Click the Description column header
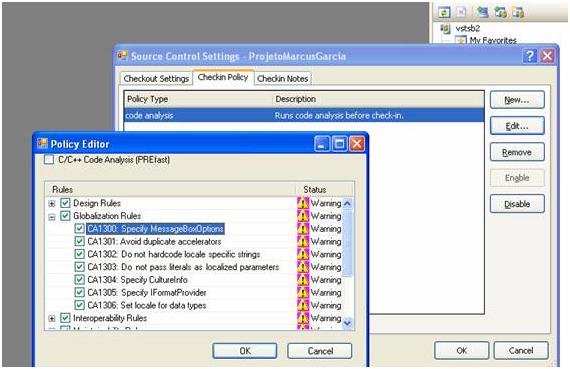 coord(378,99)
